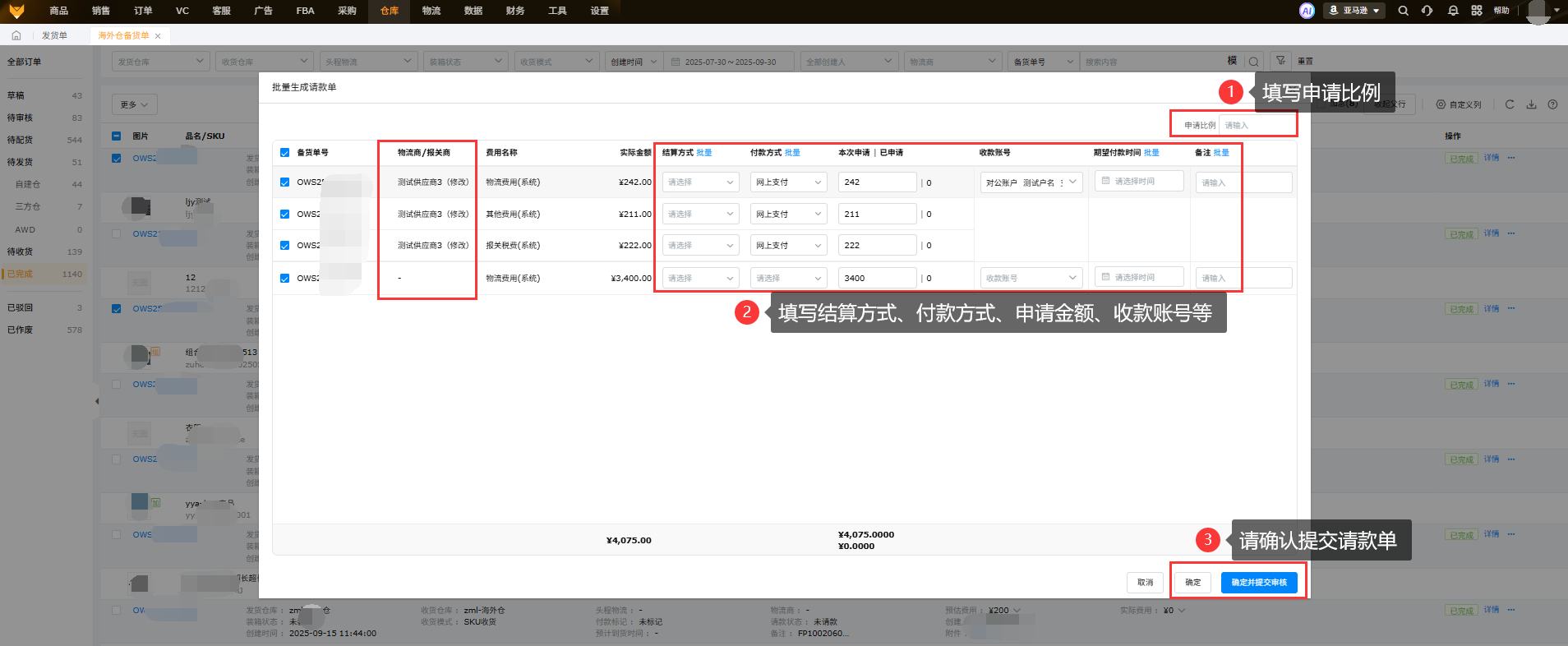This screenshot has width=1568, height=646.
Task: Open the AI assistant icon
Action: [x=1307, y=11]
